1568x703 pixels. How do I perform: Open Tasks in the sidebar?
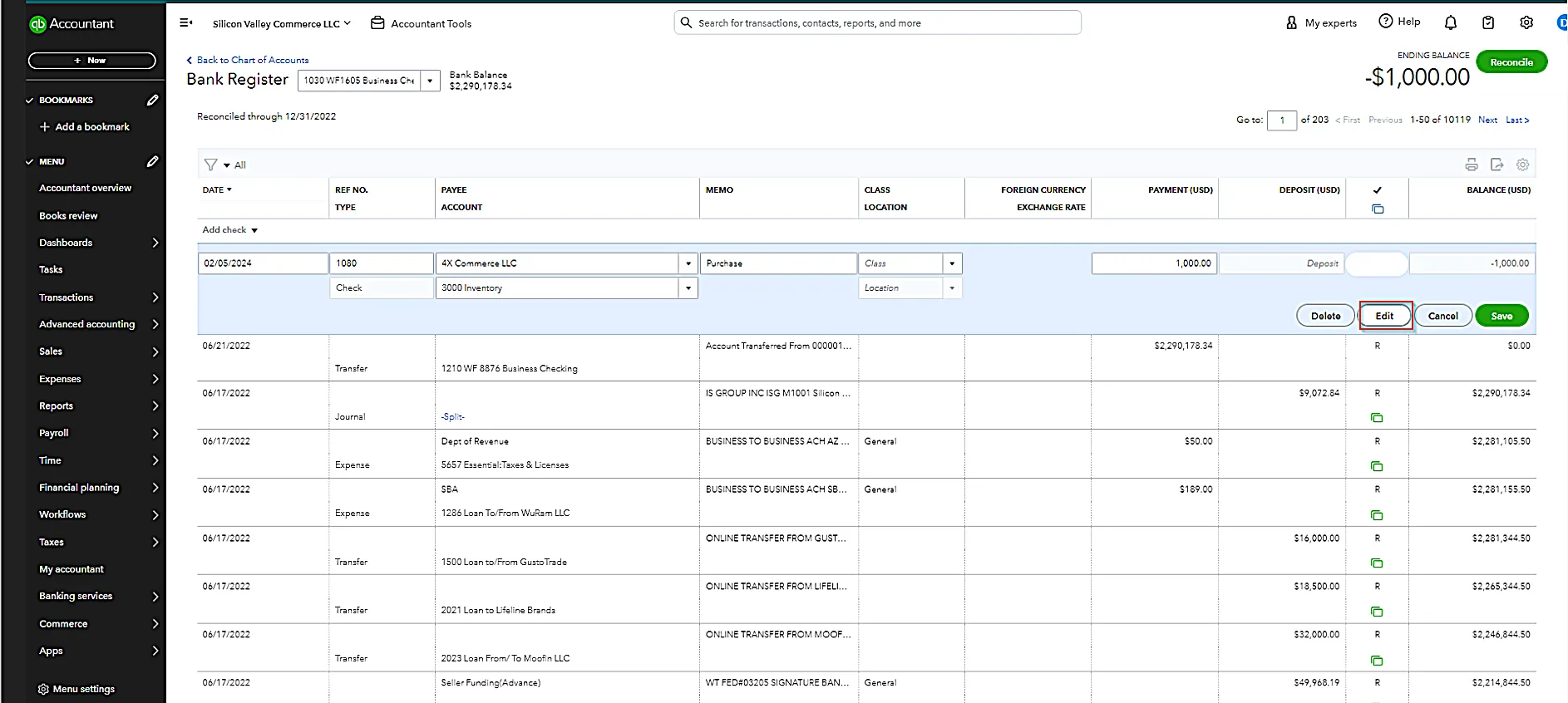[x=51, y=270]
